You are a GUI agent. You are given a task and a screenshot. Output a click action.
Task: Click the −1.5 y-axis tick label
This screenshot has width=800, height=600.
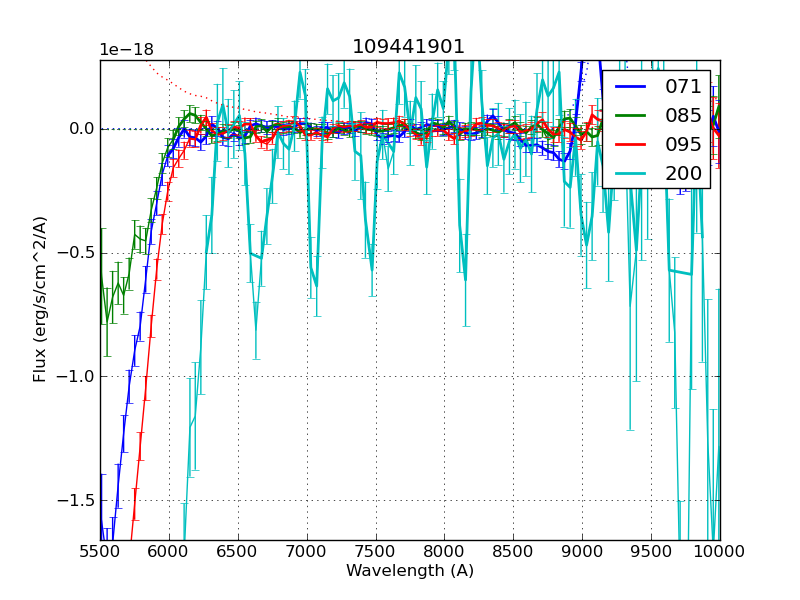tap(76, 501)
